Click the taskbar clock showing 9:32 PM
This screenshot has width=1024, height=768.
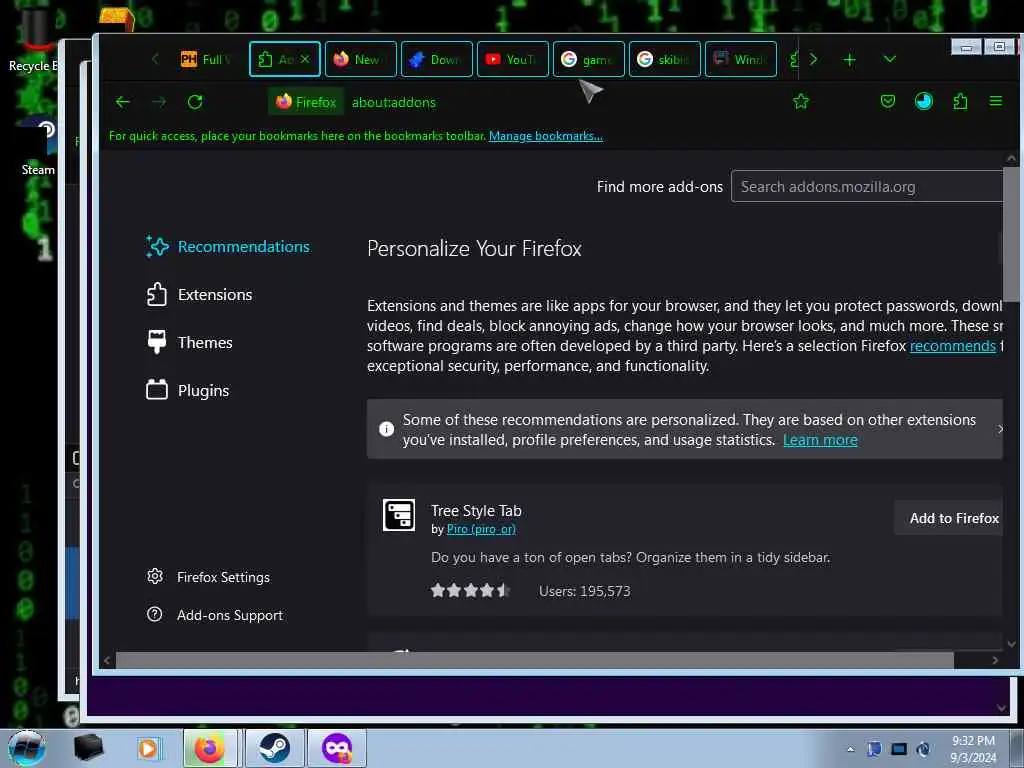(x=973, y=749)
